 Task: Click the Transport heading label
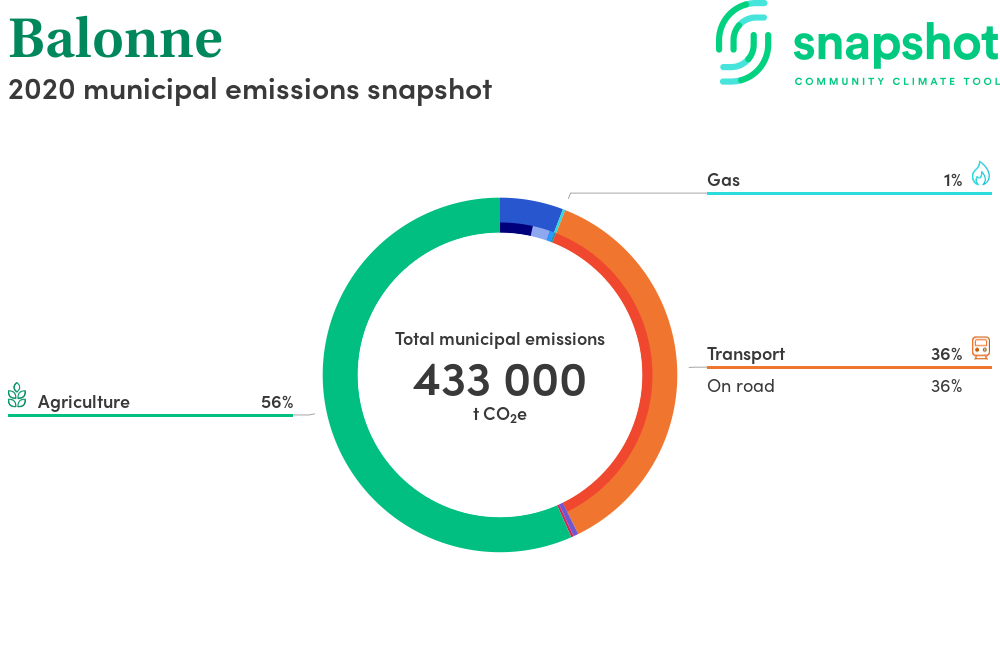pos(746,354)
